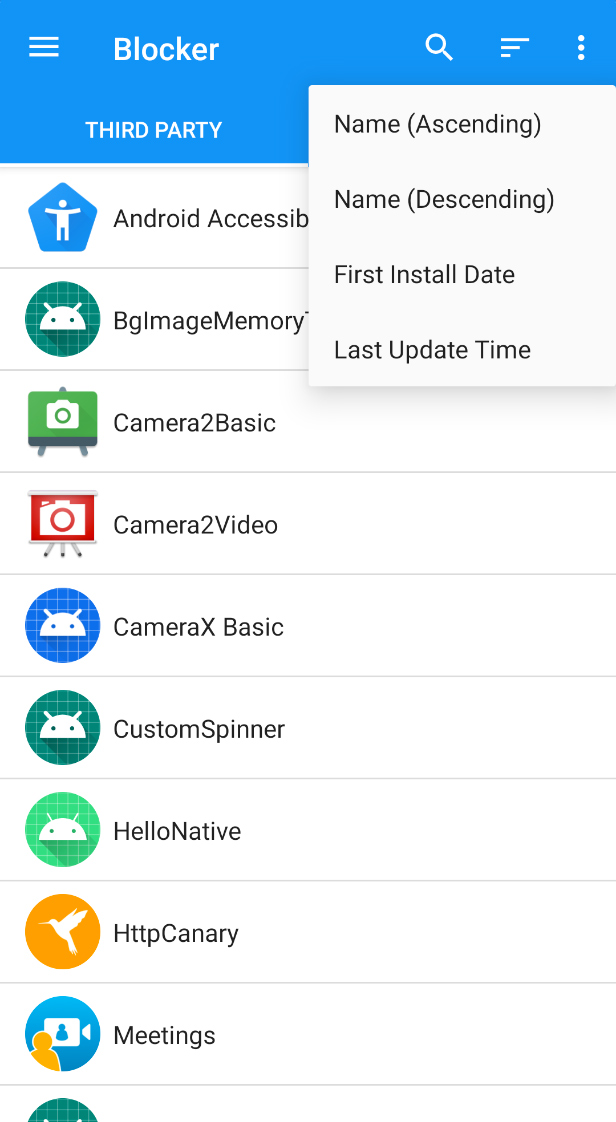Sort apps by Last Update Time
Viewport: 616px width, 1122px height.
(432, 349)
